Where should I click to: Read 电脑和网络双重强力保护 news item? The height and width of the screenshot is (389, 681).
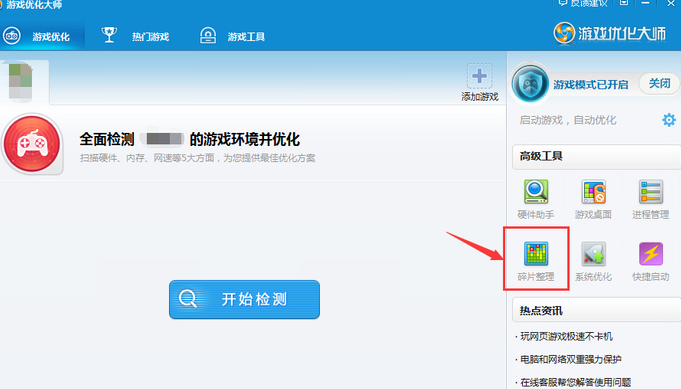571,359
